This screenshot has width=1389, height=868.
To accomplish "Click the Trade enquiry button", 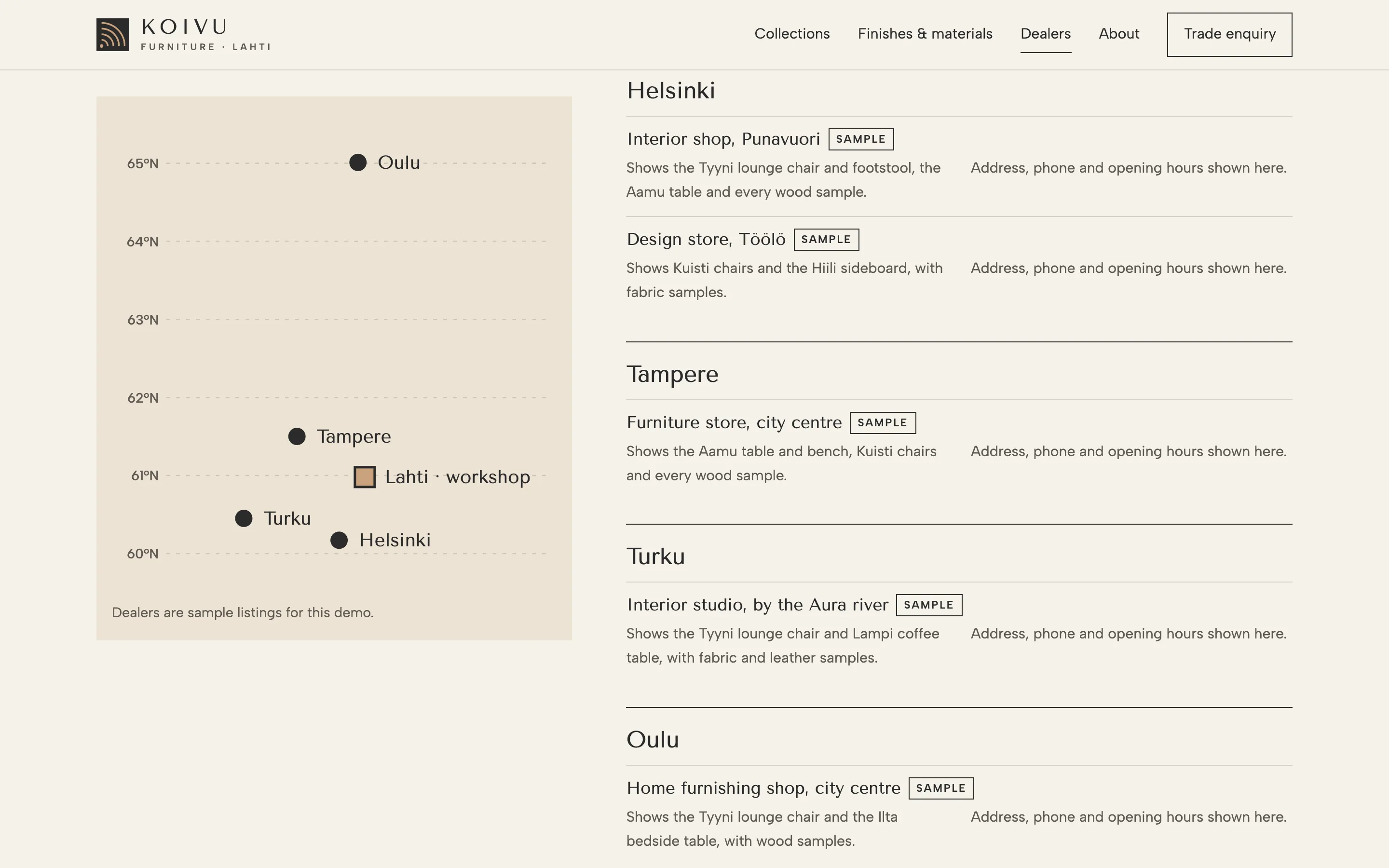I will click(x=1229, y=34).
